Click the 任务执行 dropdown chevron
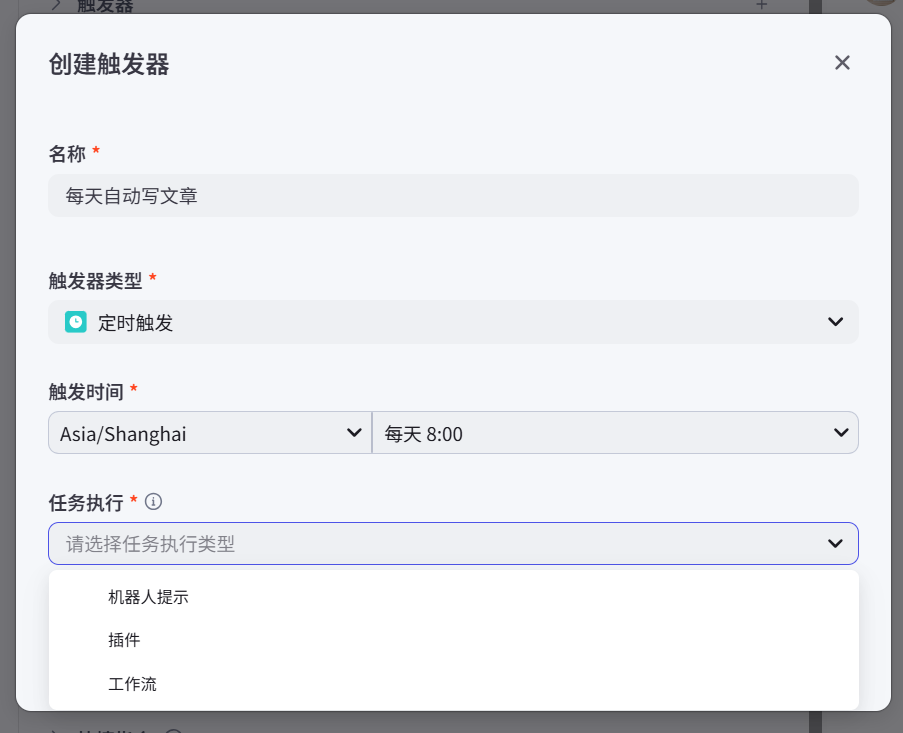 pos(835,544)
